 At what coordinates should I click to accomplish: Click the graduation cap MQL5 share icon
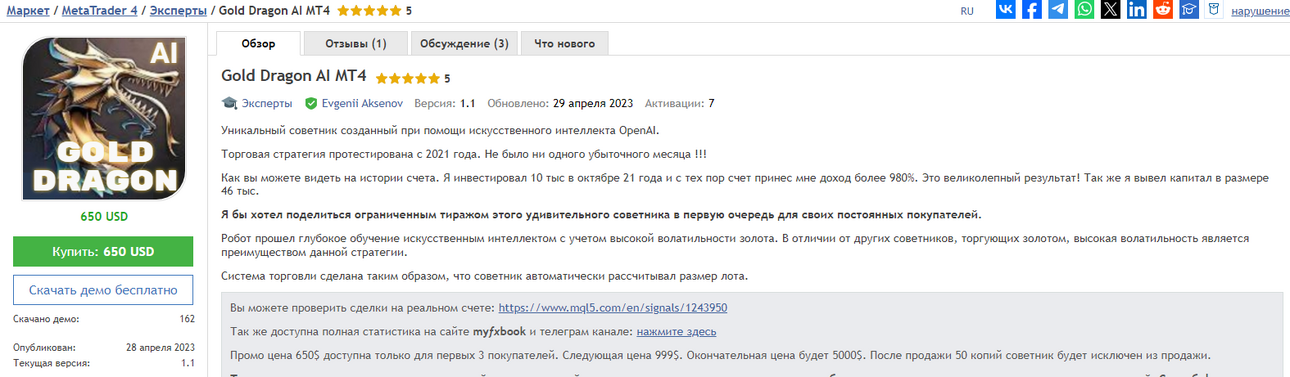(1189, 10)
